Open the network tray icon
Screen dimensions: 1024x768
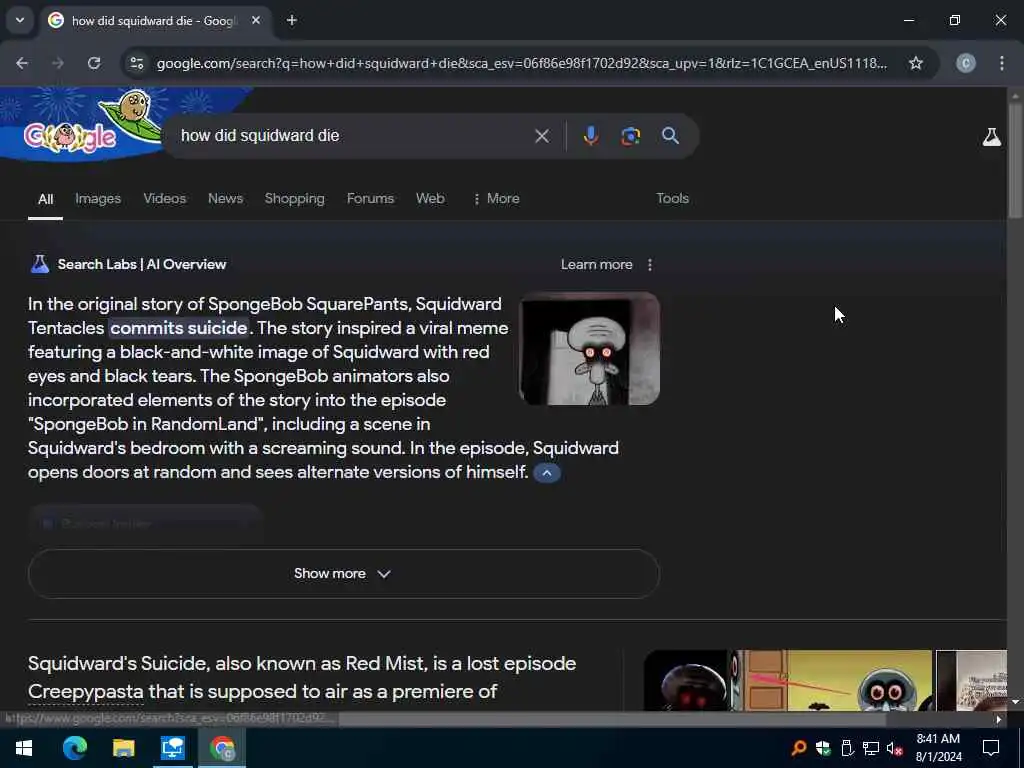[871, 748]
